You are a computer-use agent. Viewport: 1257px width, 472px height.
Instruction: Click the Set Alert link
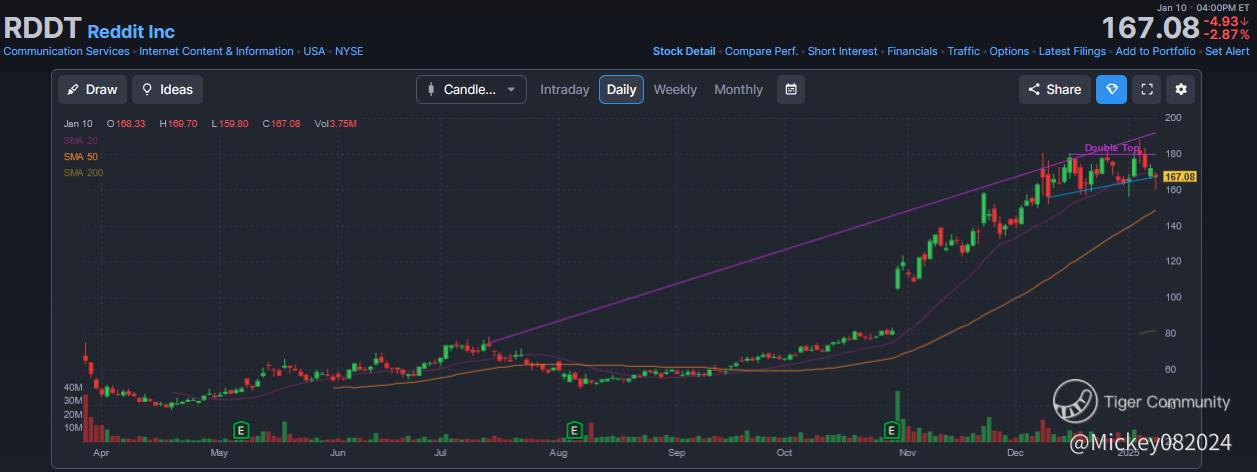click(x=1227, y=51)
